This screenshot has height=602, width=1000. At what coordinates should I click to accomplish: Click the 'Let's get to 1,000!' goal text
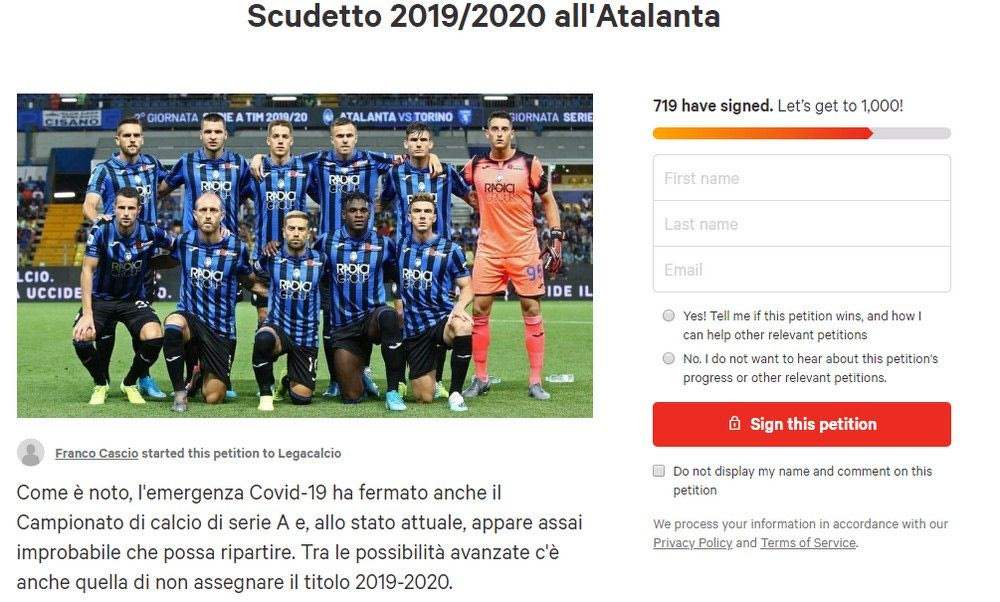841,106
